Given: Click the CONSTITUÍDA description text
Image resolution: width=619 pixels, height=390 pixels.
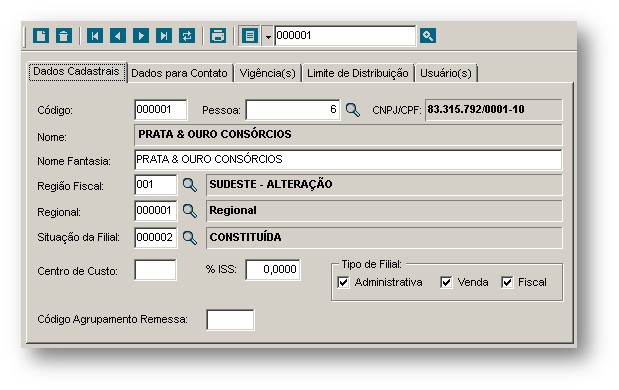Looking at the screenshot, I should coord(246,237).
